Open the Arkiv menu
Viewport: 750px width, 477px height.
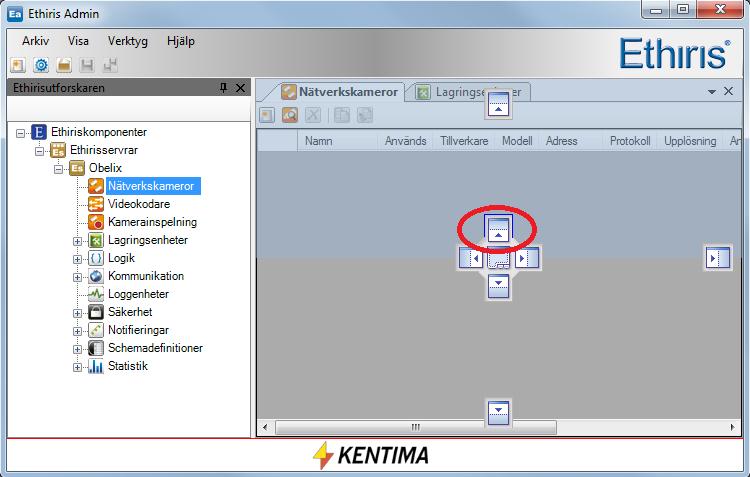click(x=35, y=41)
